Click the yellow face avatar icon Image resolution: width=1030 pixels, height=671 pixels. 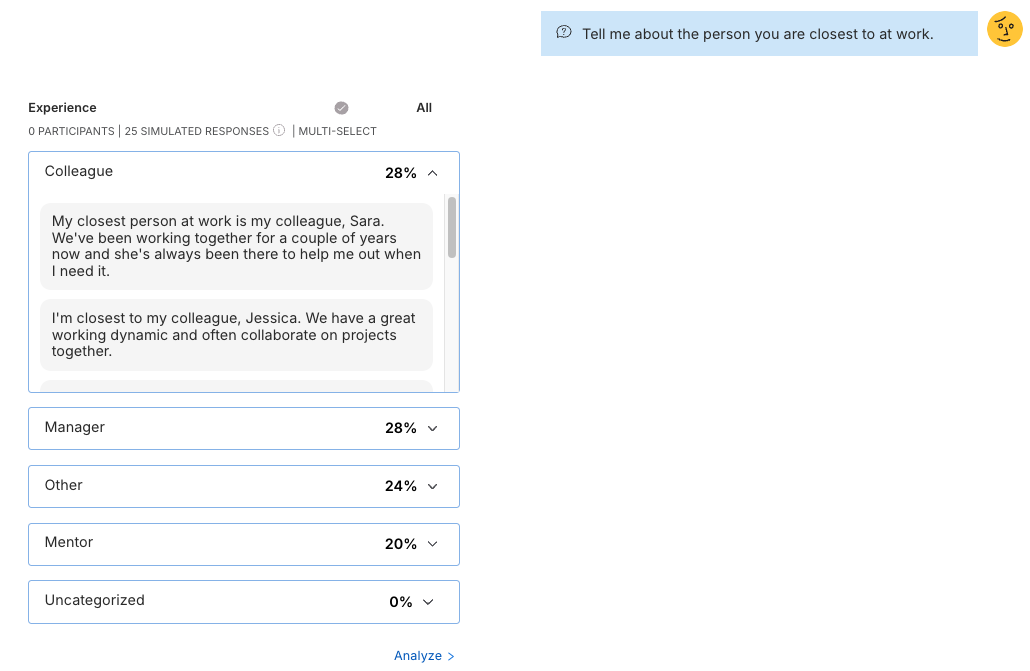click(x=1004, y=29)
